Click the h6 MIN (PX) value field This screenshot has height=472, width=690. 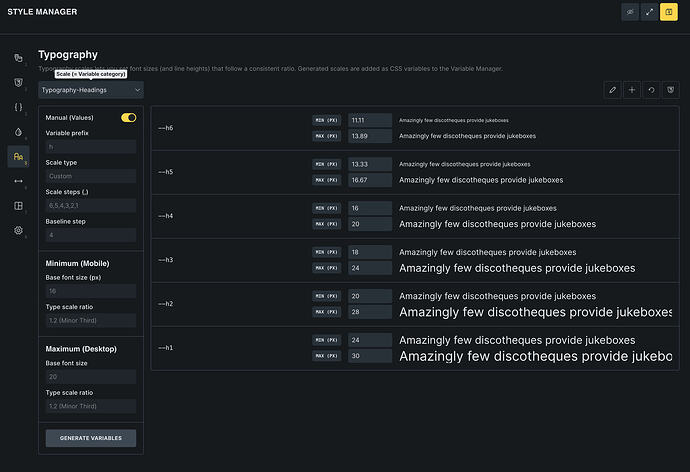[369, 119]
